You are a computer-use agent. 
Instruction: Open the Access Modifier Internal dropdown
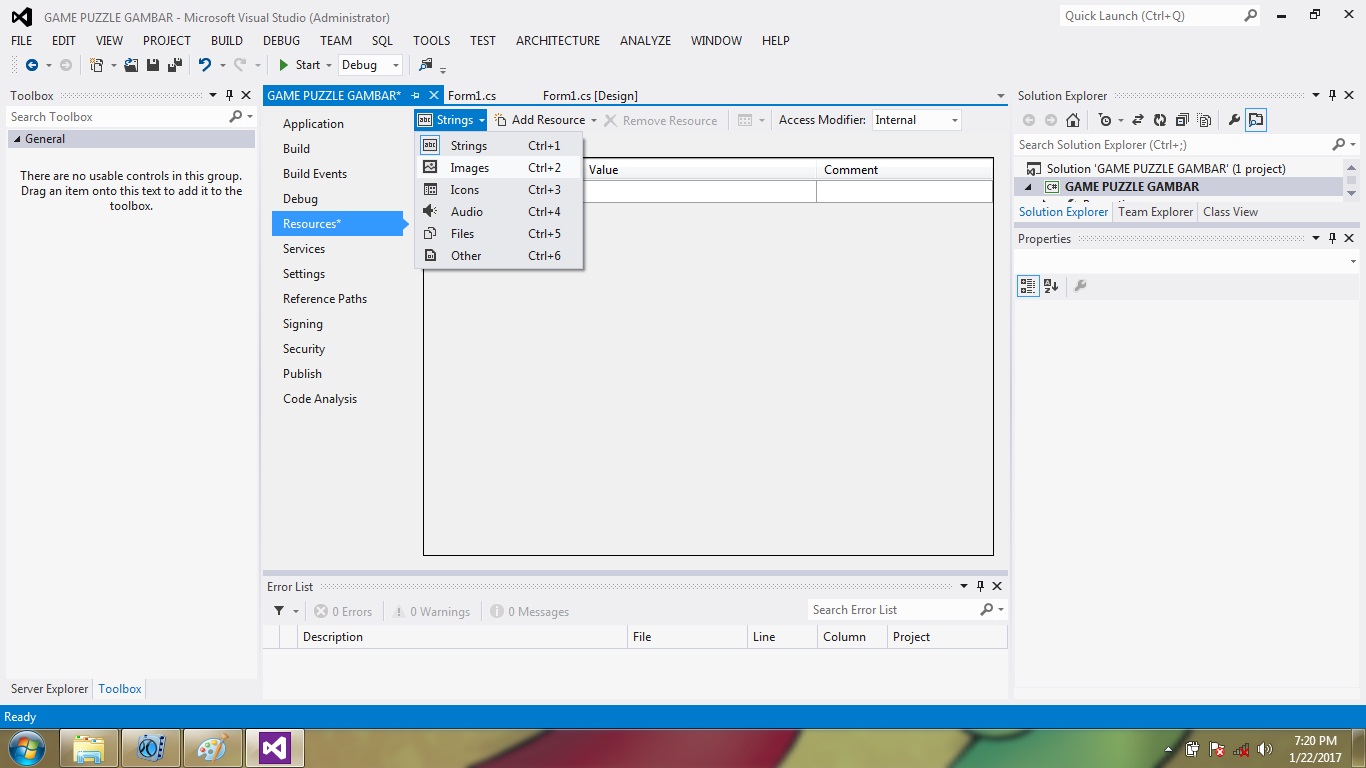954,120
